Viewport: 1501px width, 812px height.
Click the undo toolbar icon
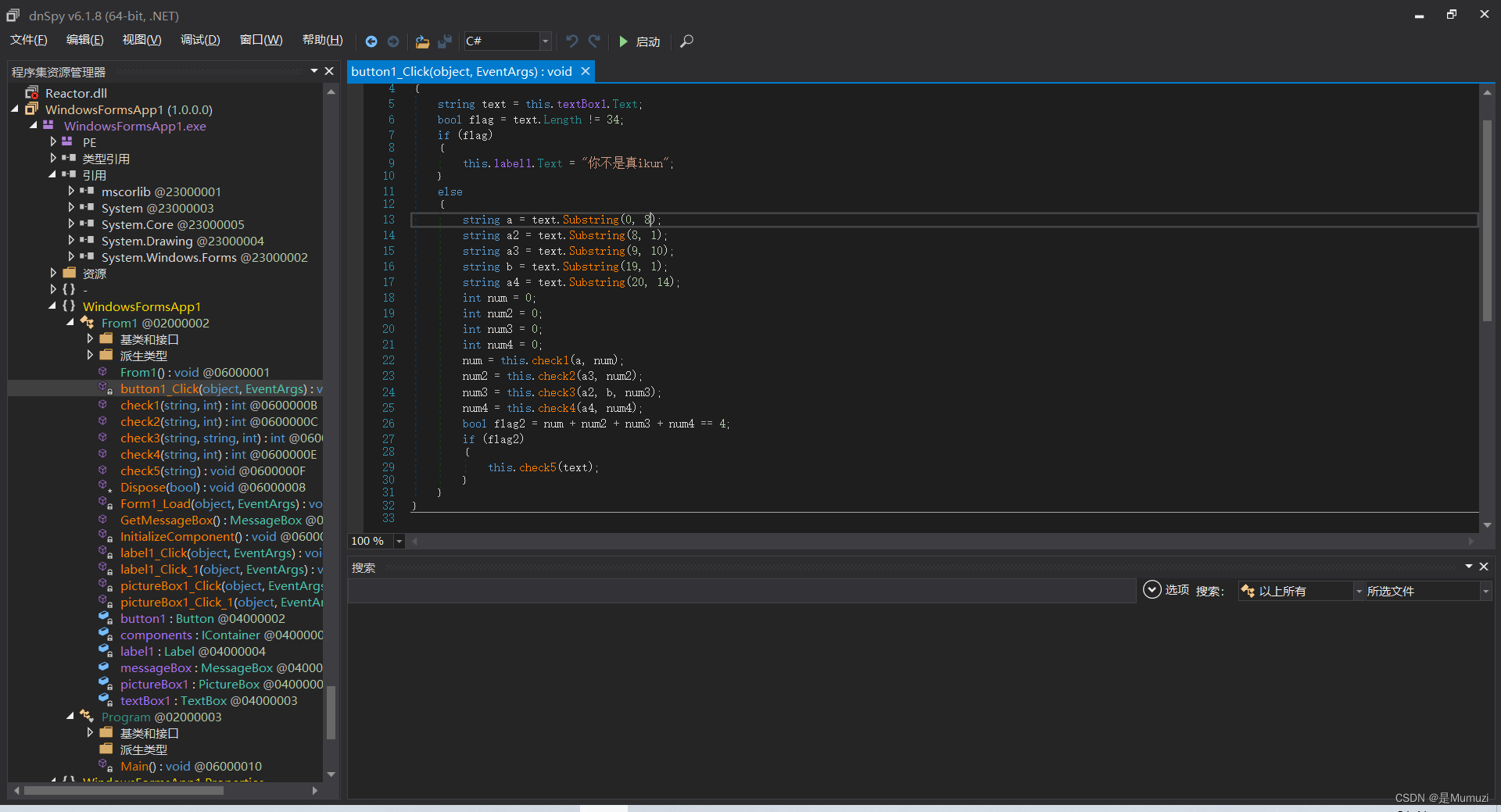click(x=572, y=41)
